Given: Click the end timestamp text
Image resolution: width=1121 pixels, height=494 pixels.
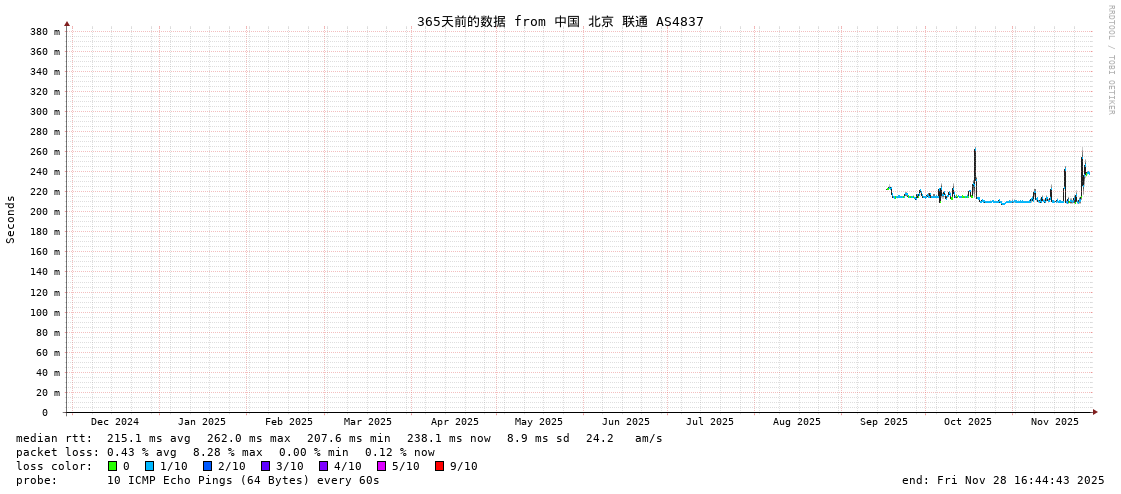Looking at the screenshot, I should [x=1002, y=480].
